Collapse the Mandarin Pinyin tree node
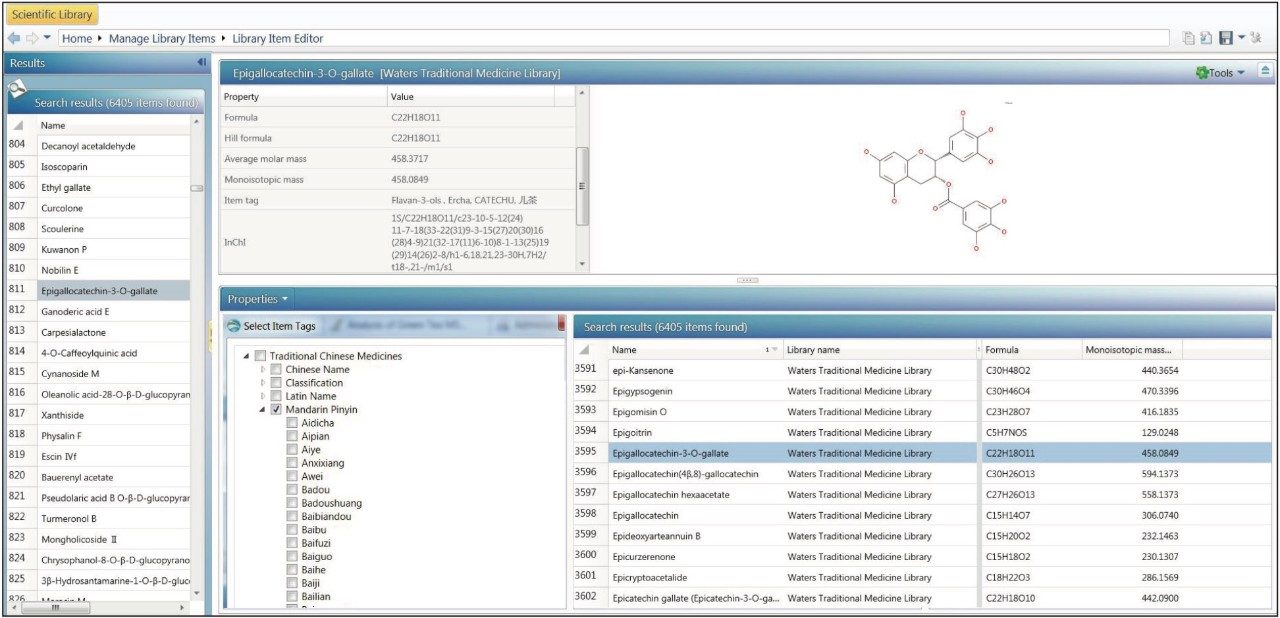1280x618 pixels. (263, 410)
